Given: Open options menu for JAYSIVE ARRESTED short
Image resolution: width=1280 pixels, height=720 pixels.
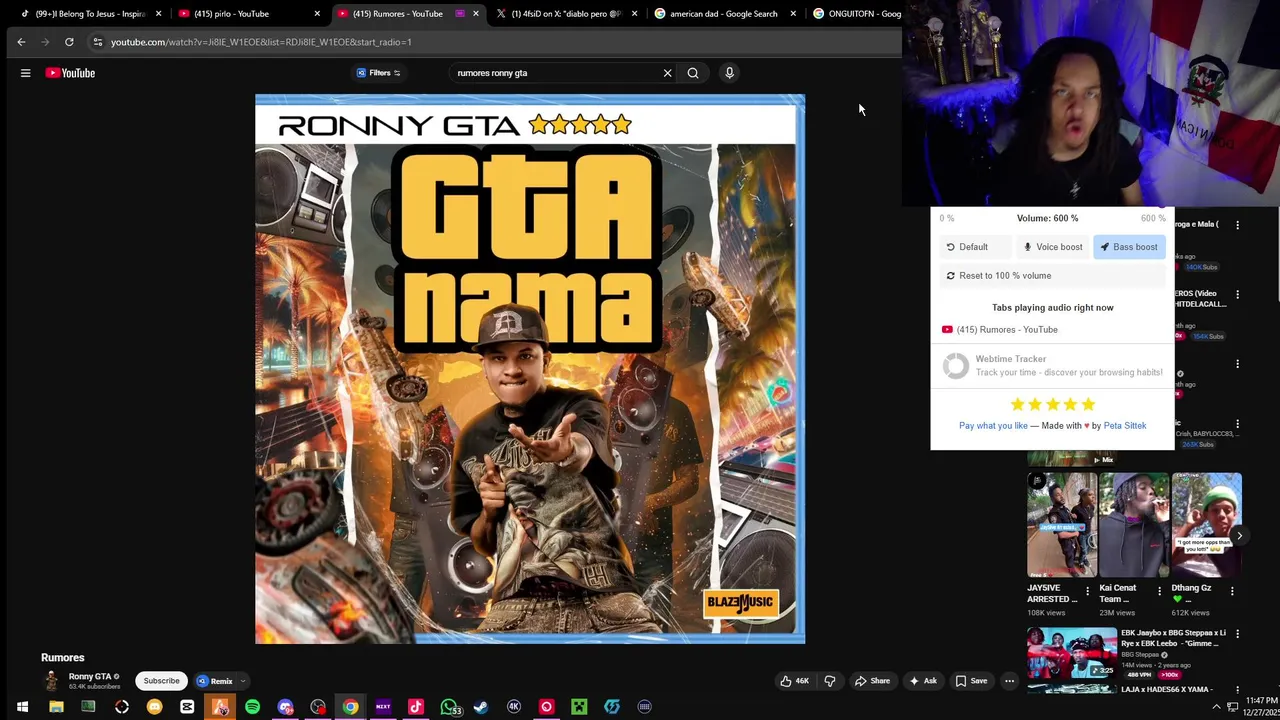Looking at the screenshot, I should [x=1087, y=591].
